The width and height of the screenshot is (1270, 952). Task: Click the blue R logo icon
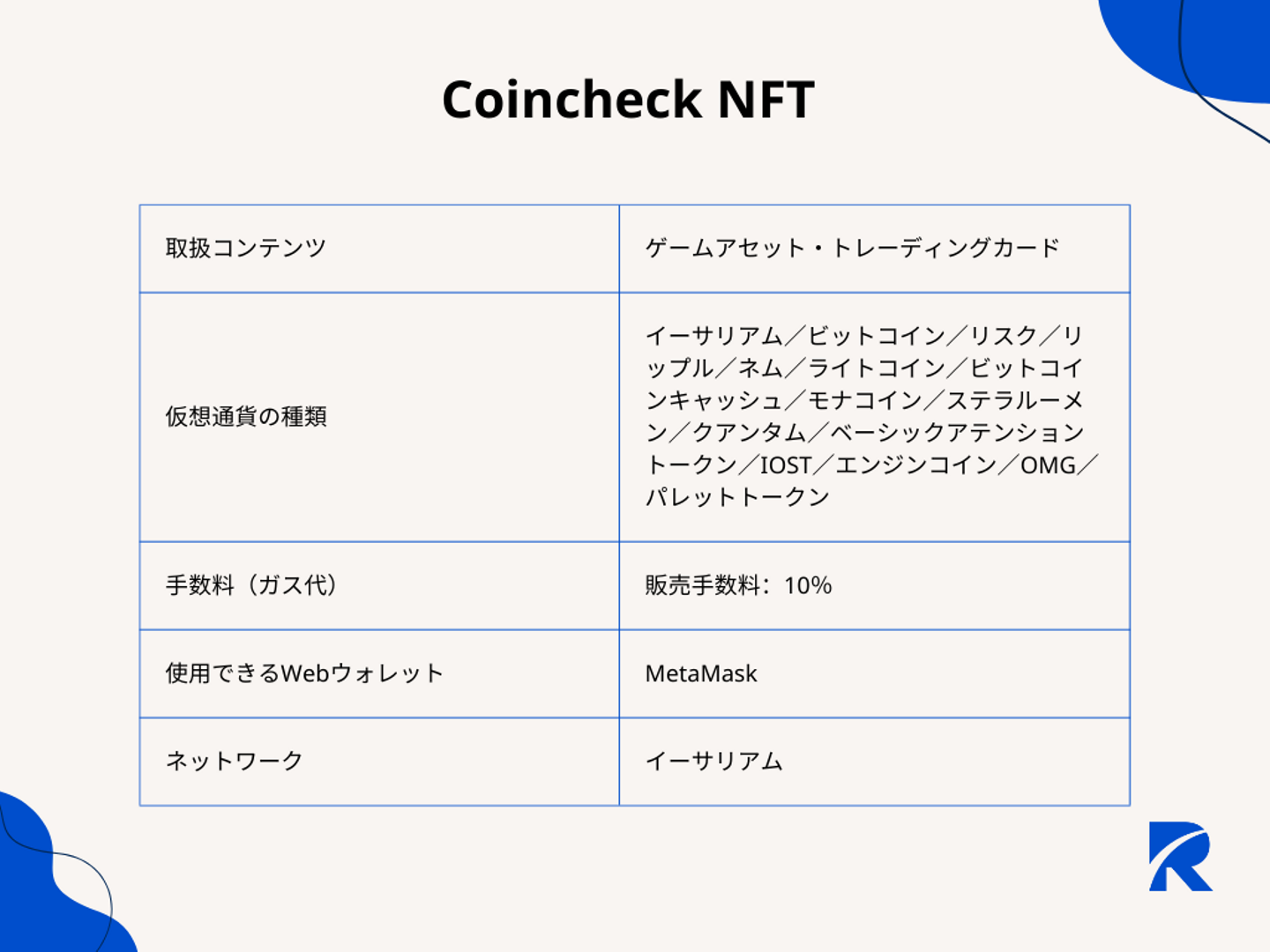click(1179, 856)
